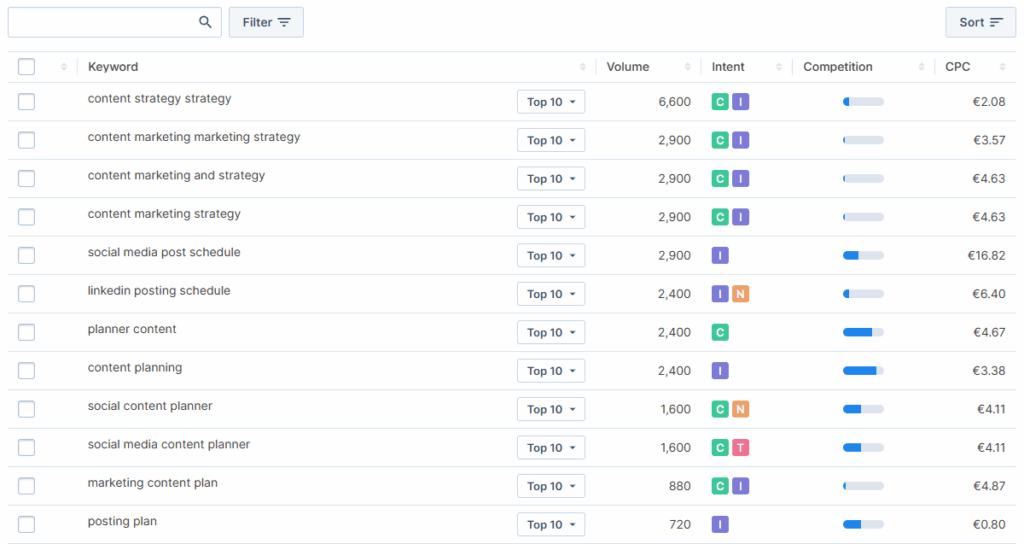Screen dimensions: 1024x544
Task: Open the Filter button
Action: pyautogui.click(x=266, y=22)
